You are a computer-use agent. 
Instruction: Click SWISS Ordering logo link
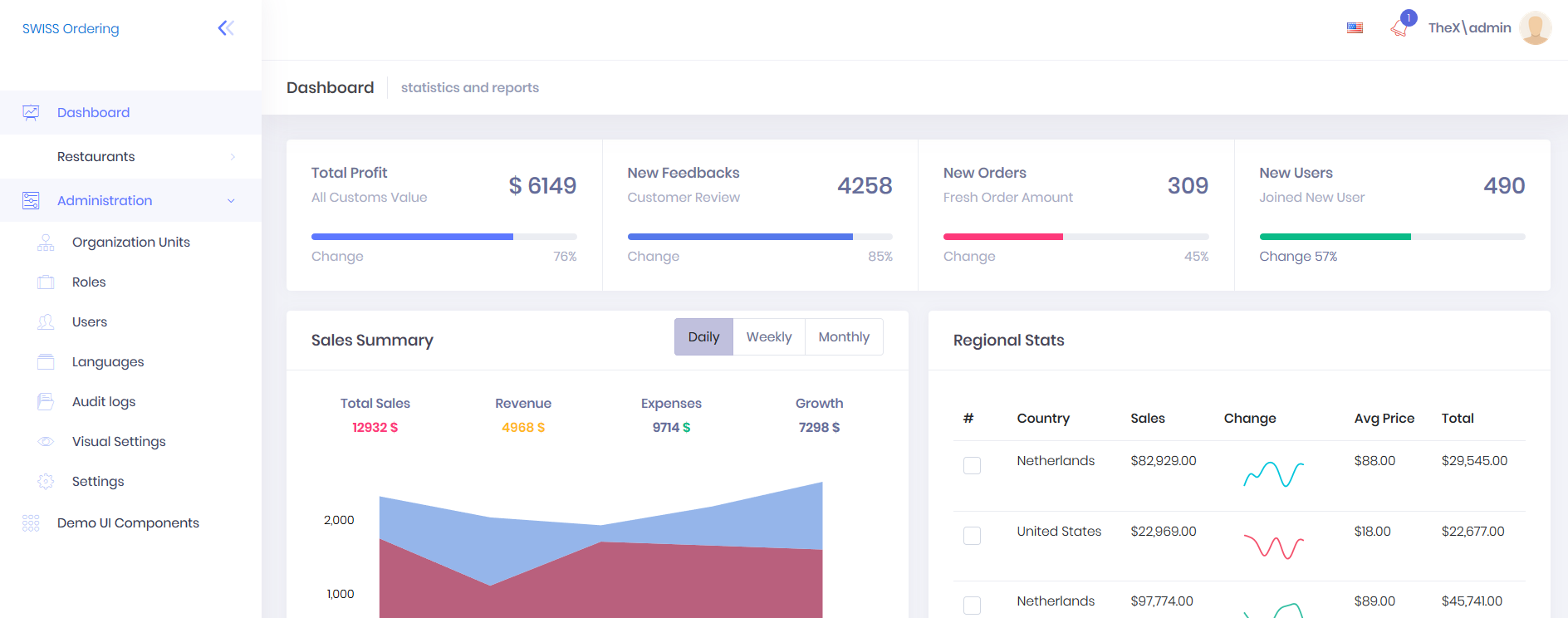(x=71, y=29)
